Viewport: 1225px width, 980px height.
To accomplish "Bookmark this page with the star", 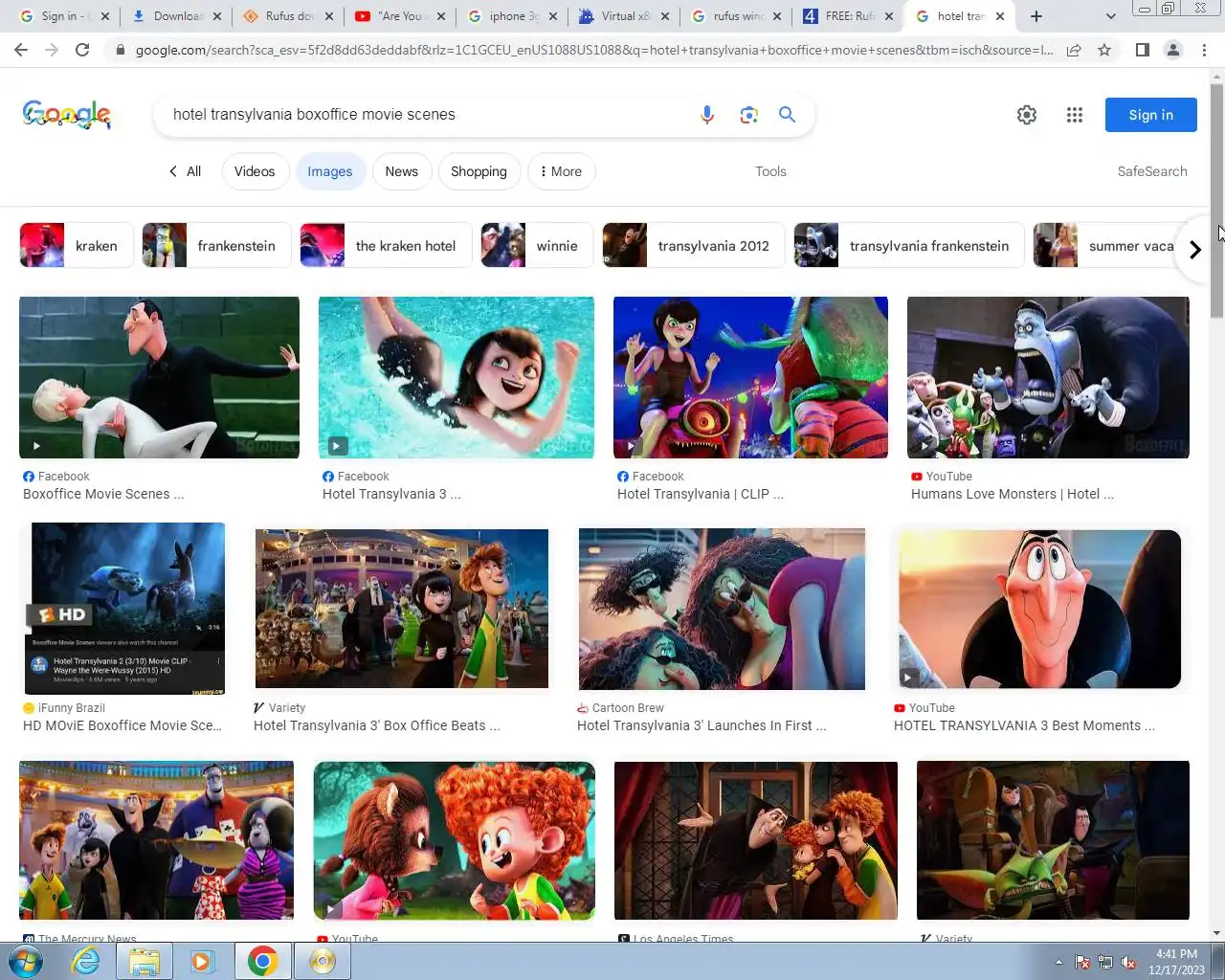I will [1104, 50].
